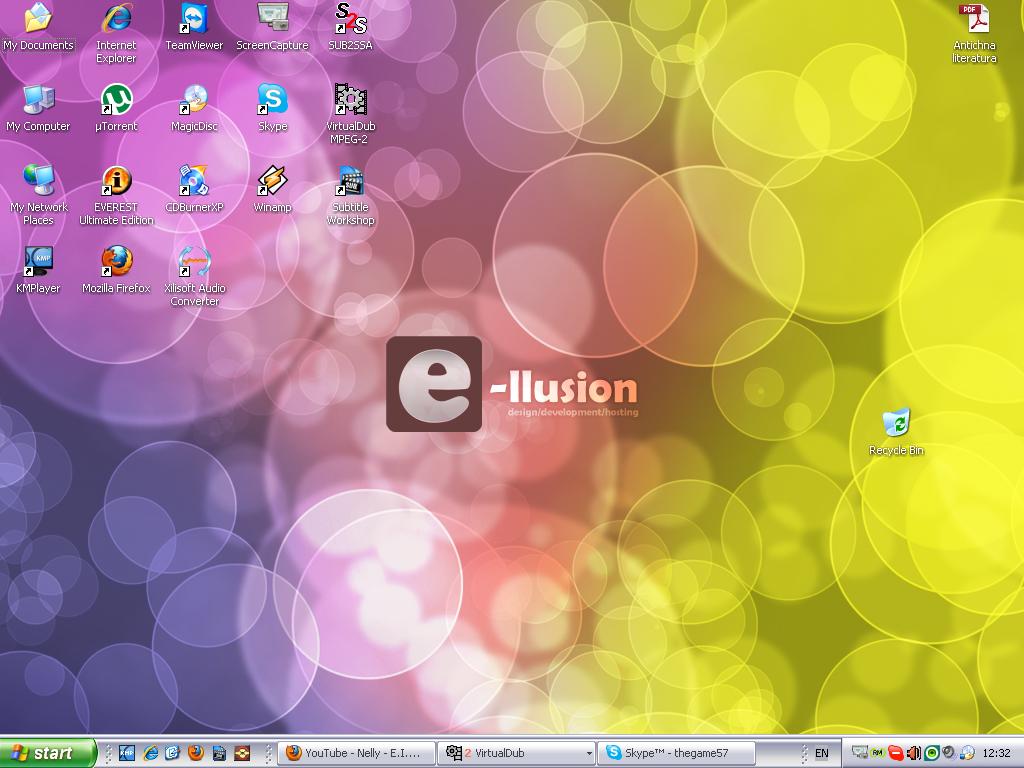
Task: Open the Antichna literatura PDF file
Action: click(x=973, y=19)
